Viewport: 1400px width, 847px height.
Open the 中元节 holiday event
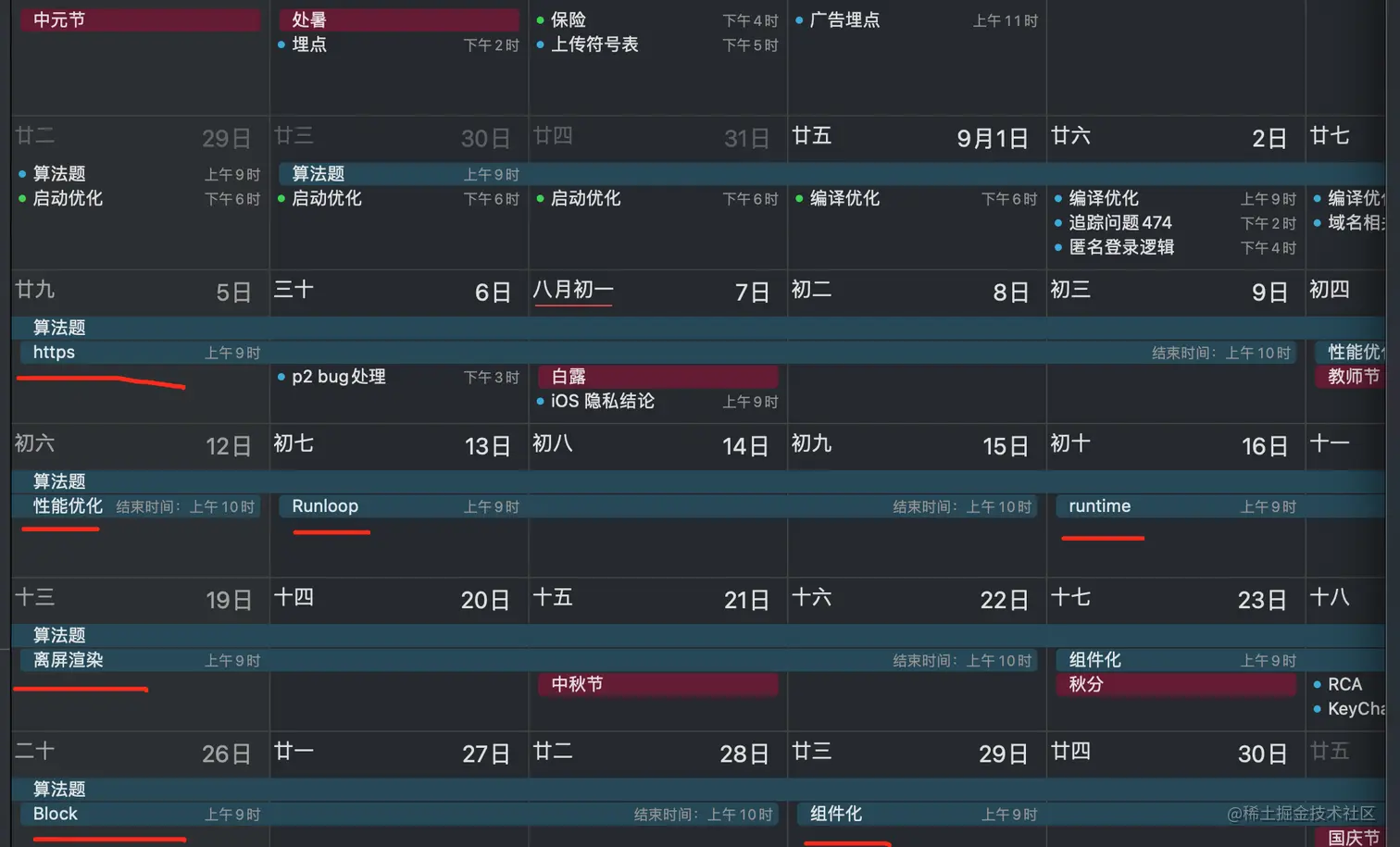139,19
